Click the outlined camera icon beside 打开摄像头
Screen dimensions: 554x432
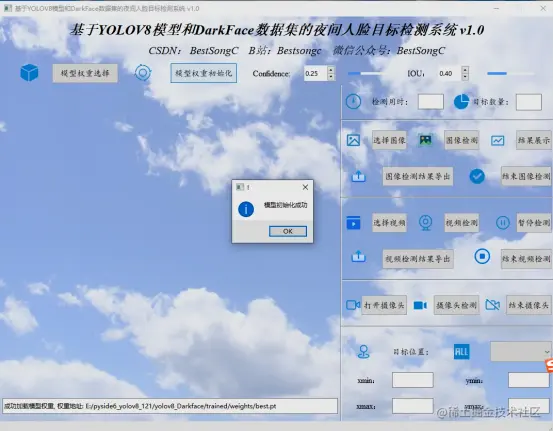pyautogui.click(x=353, y=305)
